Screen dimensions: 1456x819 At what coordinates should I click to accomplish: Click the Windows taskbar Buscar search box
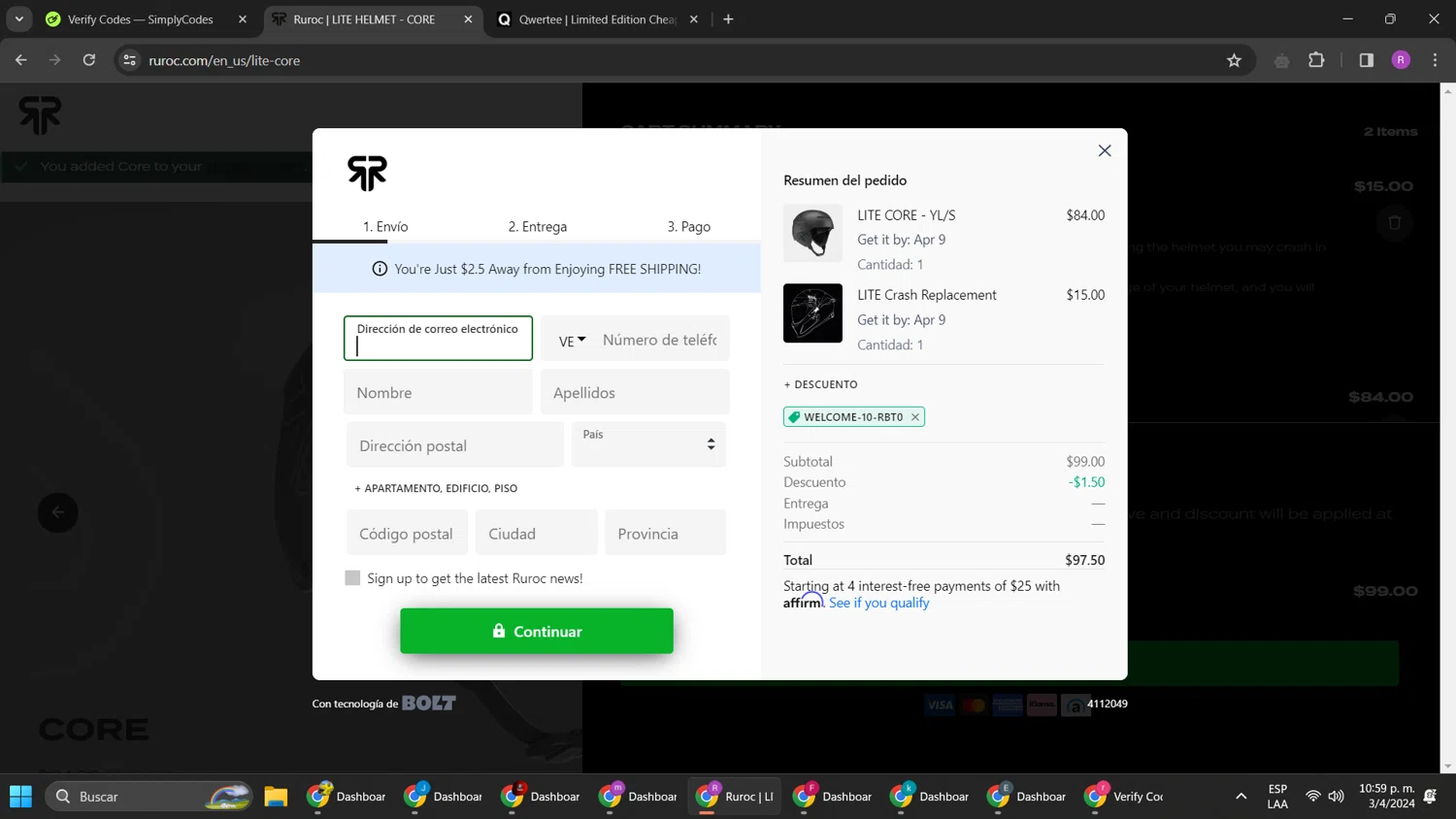coord(149,797)
